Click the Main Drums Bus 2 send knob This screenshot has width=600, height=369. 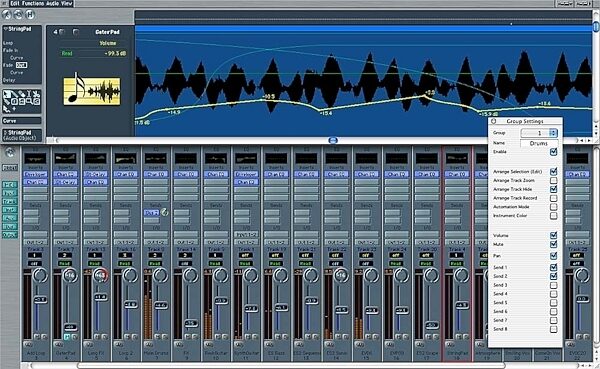click(x=164, y=212)
